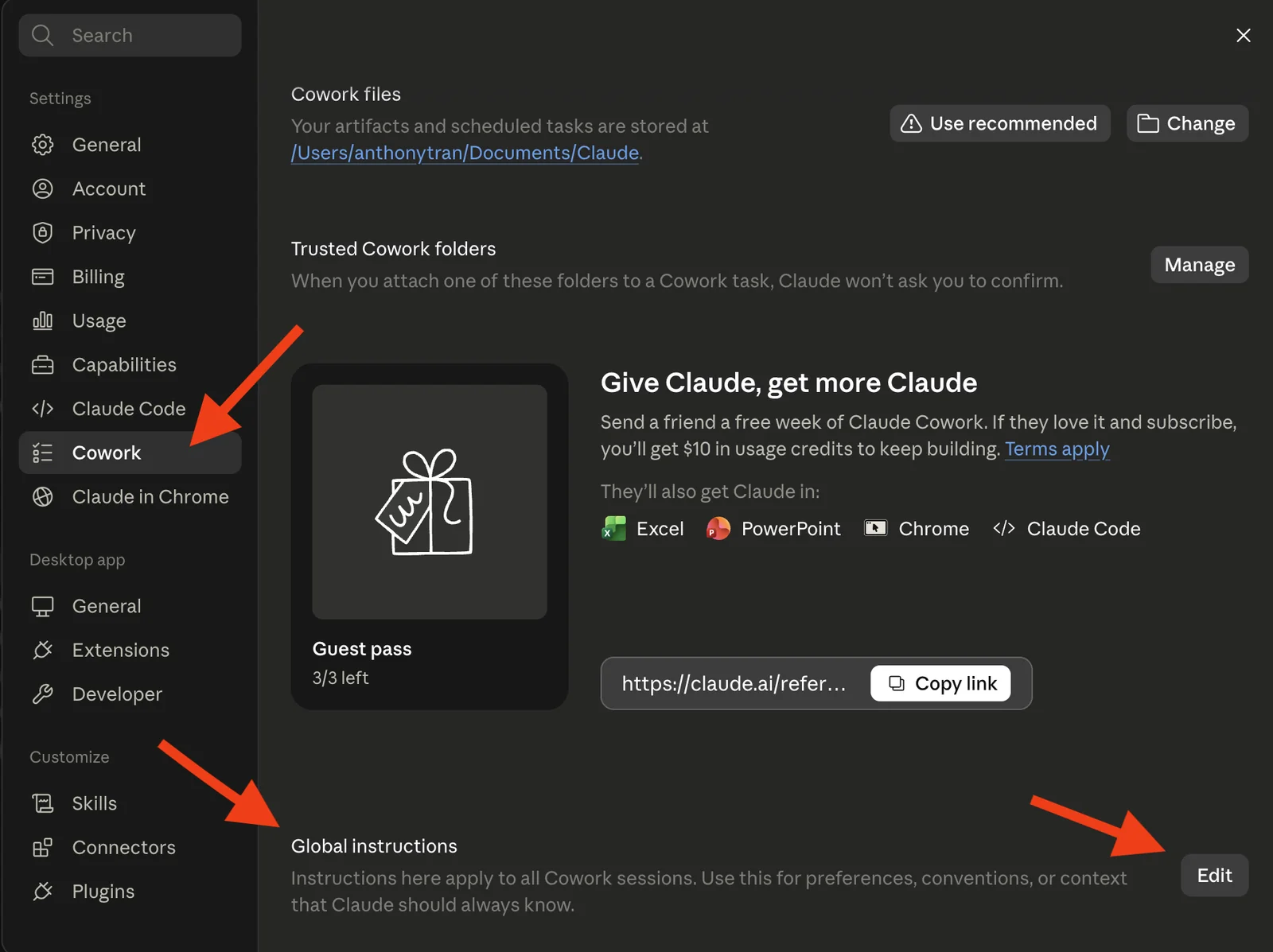
Task: Open the Account settings page
Action: (130, 188)
